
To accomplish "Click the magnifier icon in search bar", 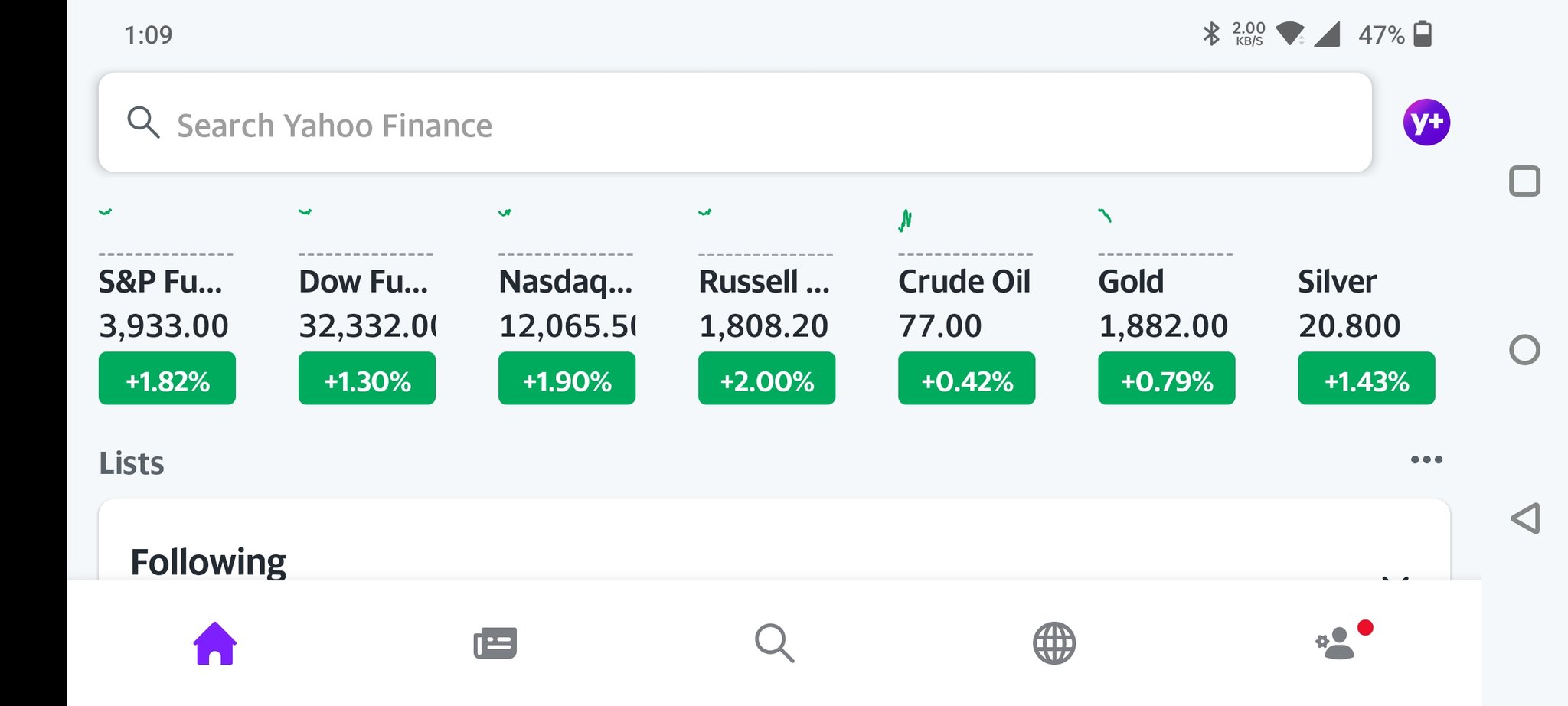I will [x=143, y=123].
